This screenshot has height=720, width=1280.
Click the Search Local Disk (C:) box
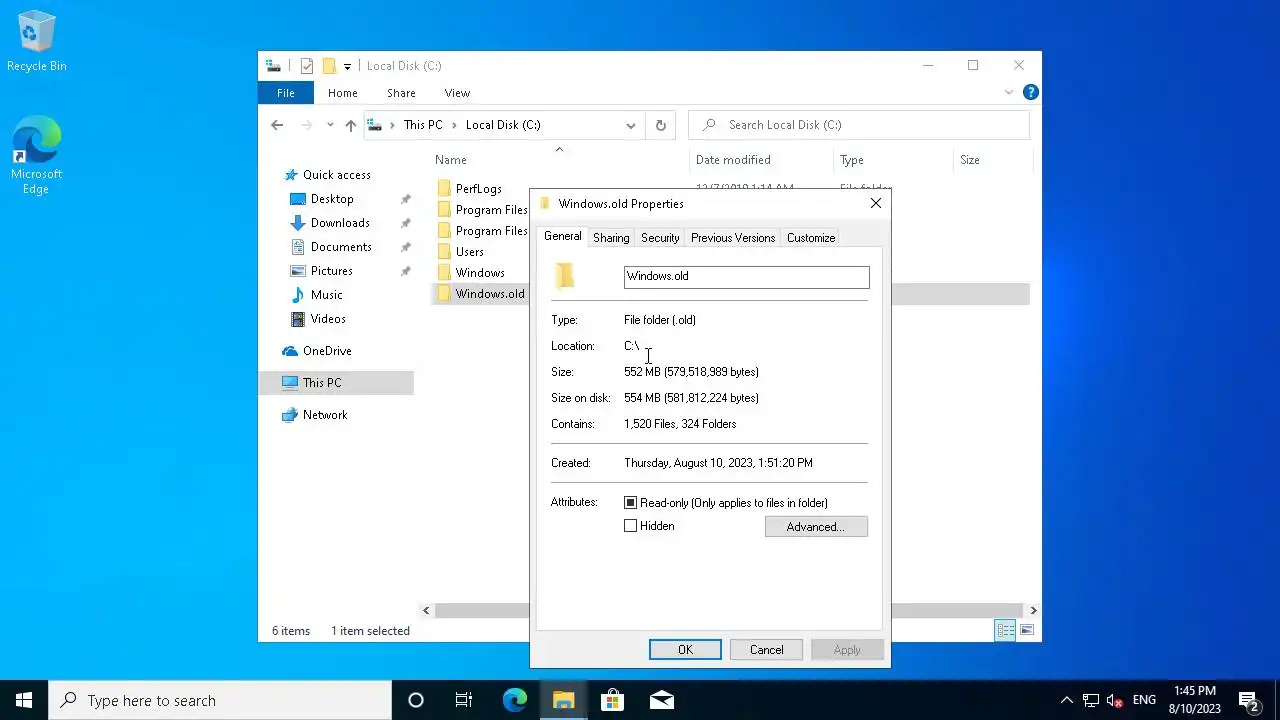coord(859,125)
